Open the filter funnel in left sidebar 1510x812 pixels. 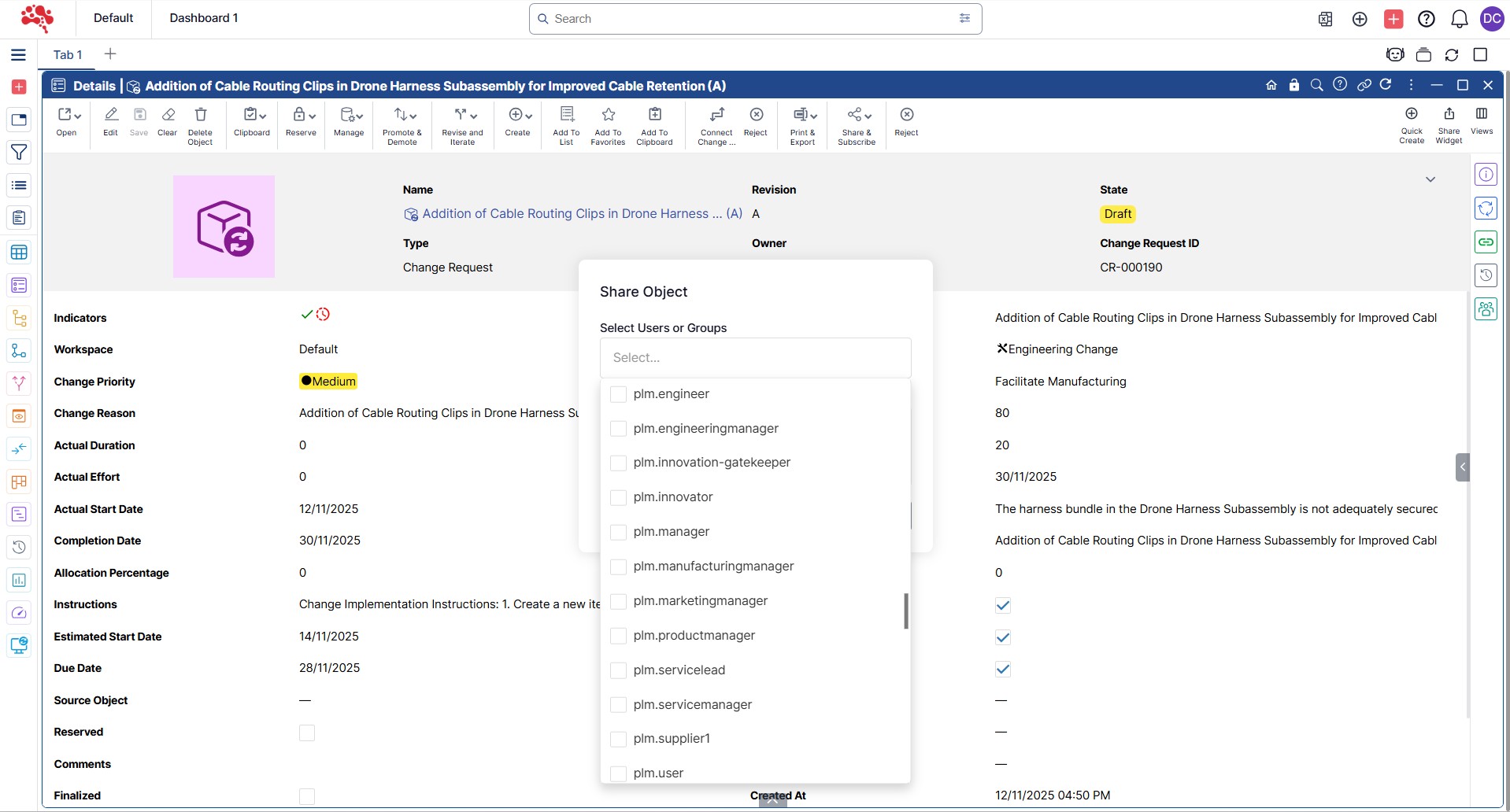(19, 152)
